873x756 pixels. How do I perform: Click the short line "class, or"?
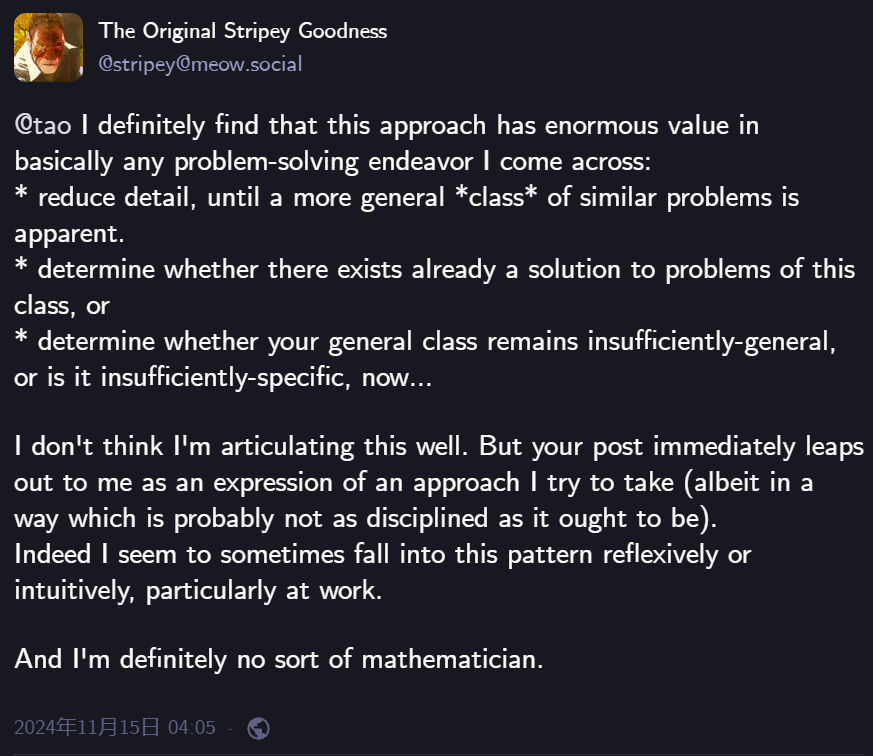(x=62, y=306)
